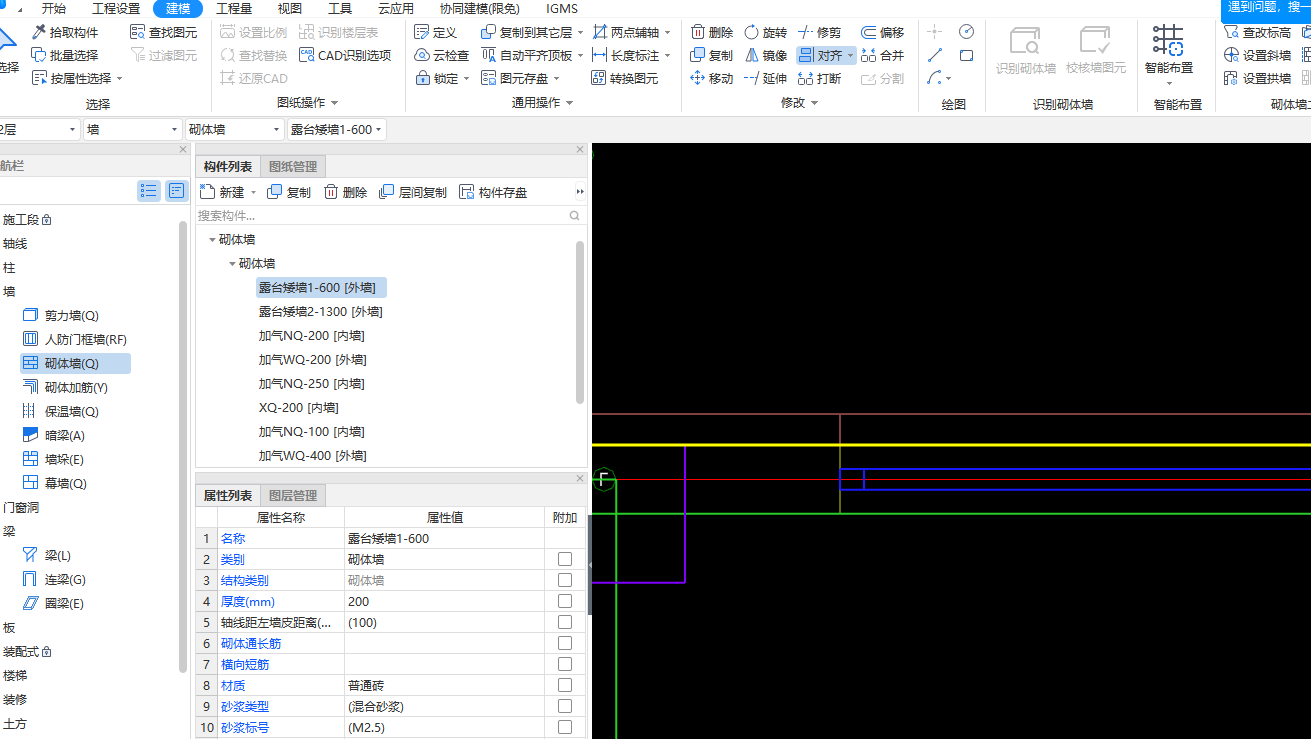Expand the 对齐 align dropdown
Viewport: 1311px width, 739px height.
coord(850,55)
